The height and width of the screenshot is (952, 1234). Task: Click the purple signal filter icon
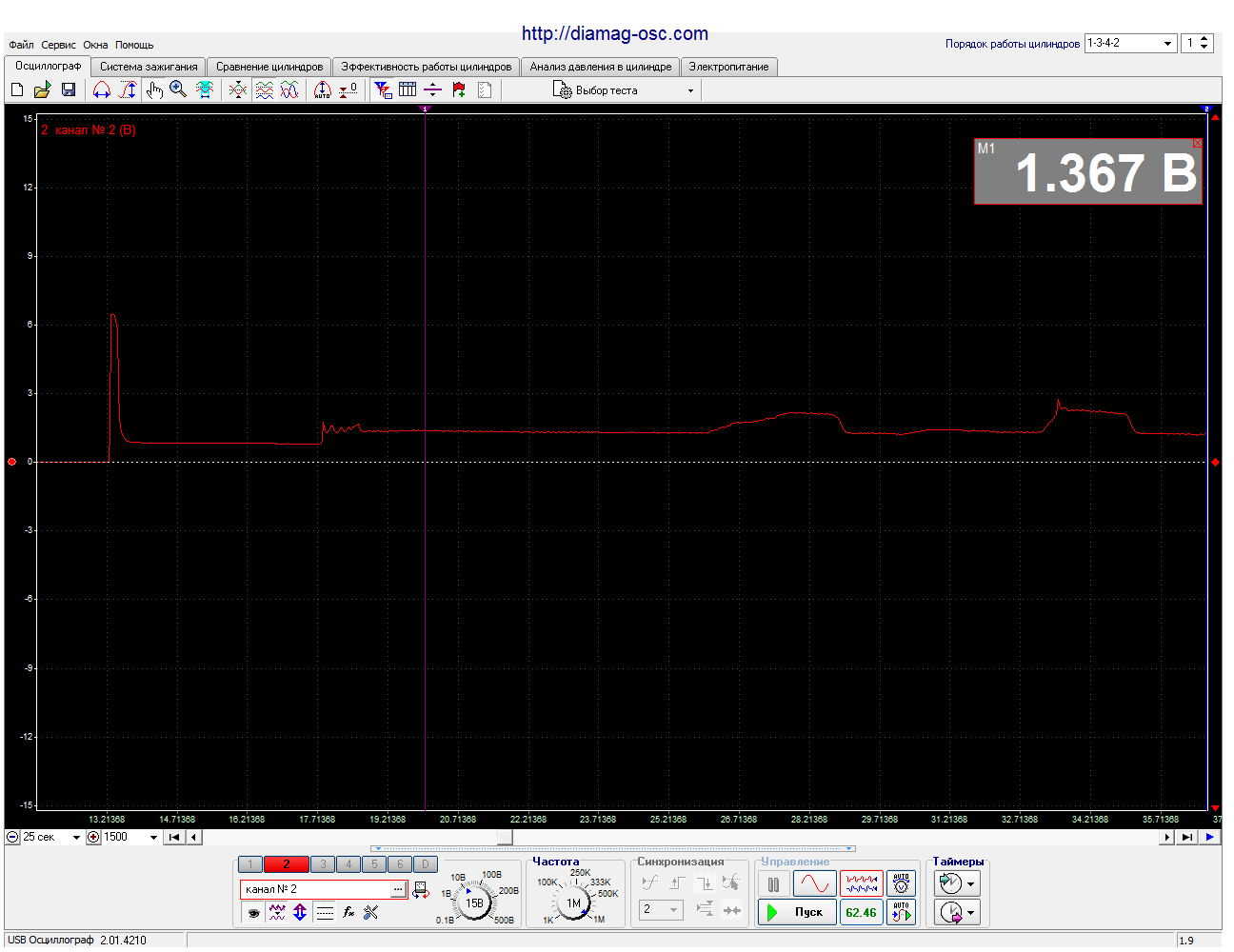[277, 912]
